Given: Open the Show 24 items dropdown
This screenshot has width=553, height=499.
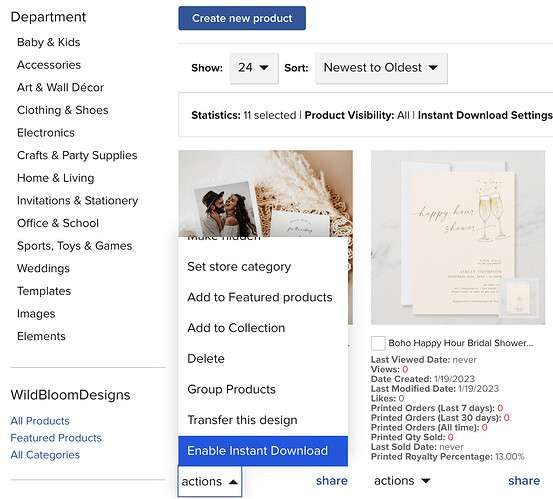Looking at the screenshot, I should 254,68.
